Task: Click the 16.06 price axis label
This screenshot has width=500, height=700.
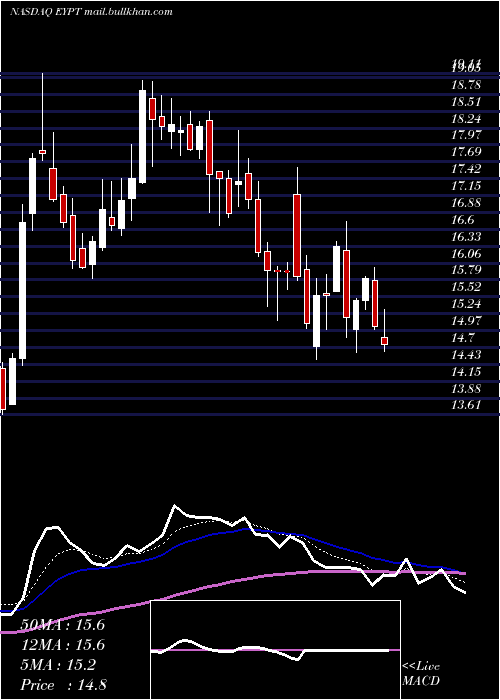Action: pos(466,253)
